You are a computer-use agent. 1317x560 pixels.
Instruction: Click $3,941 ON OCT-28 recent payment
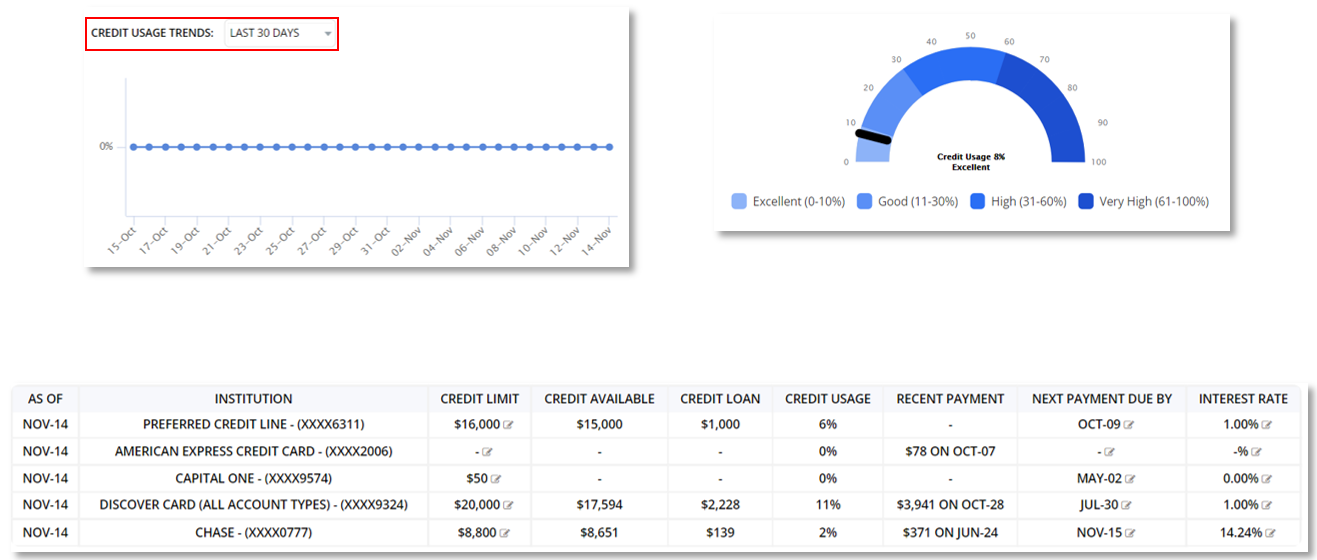950,506
